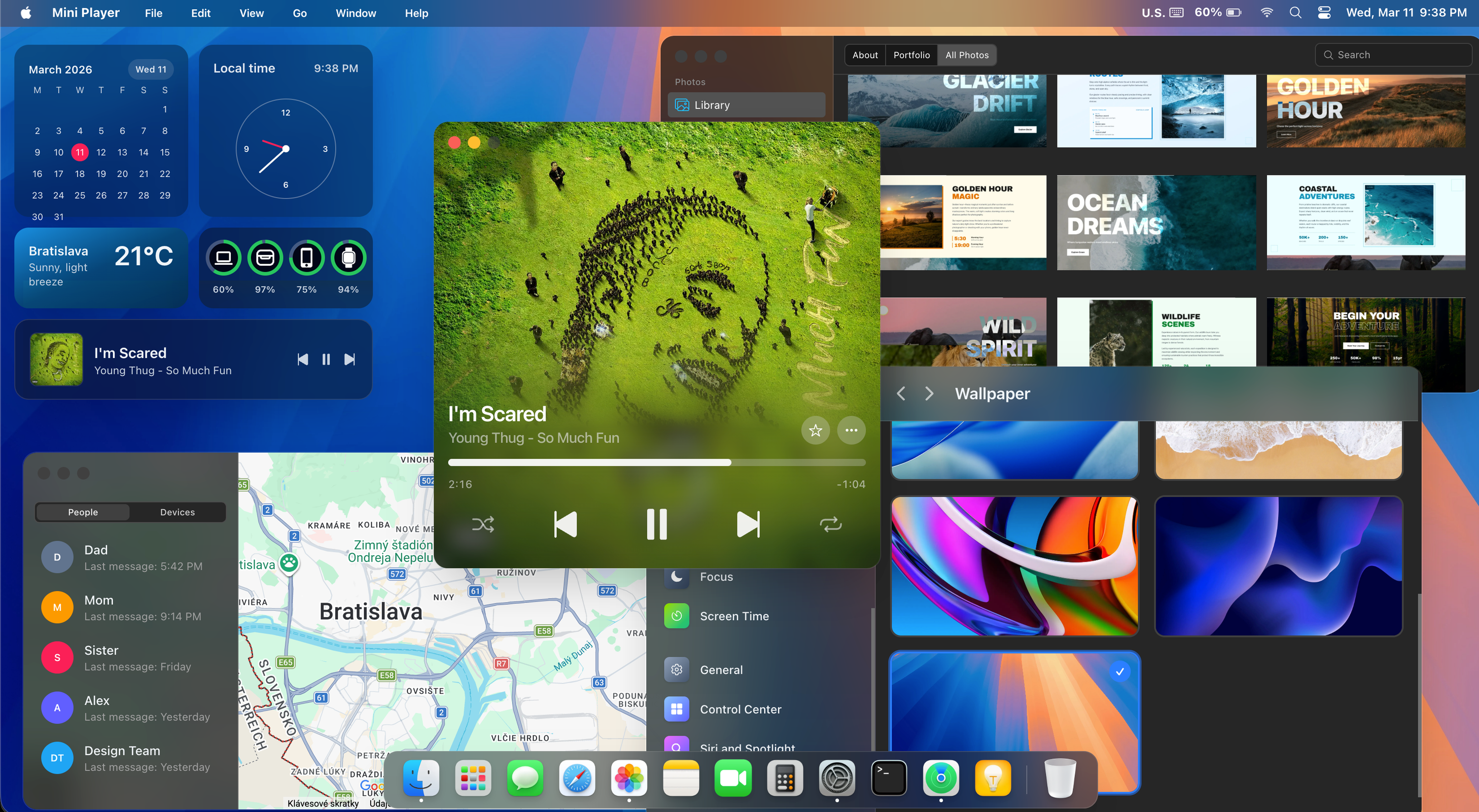Open Notes from the Dock

[x=681, y=778]
